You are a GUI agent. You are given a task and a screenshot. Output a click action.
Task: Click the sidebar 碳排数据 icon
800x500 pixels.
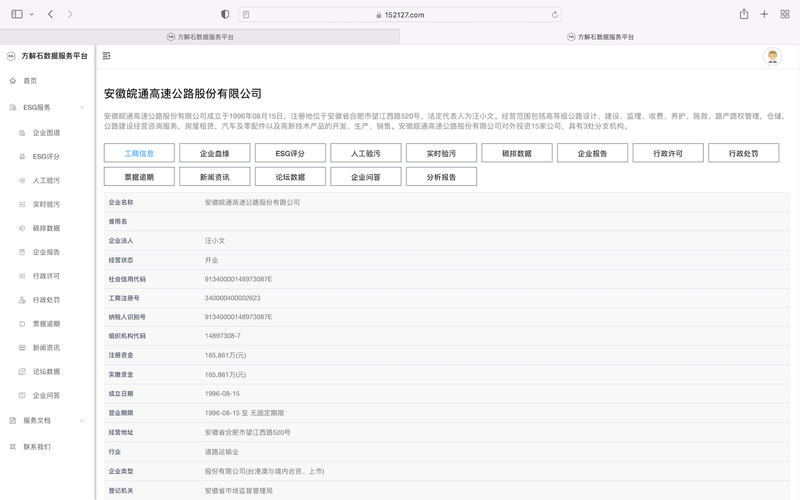tap(22, 228)
